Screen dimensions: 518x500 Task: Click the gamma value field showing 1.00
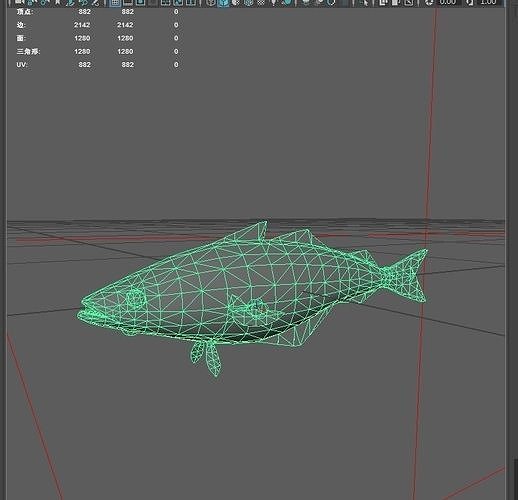click(489, 3)
